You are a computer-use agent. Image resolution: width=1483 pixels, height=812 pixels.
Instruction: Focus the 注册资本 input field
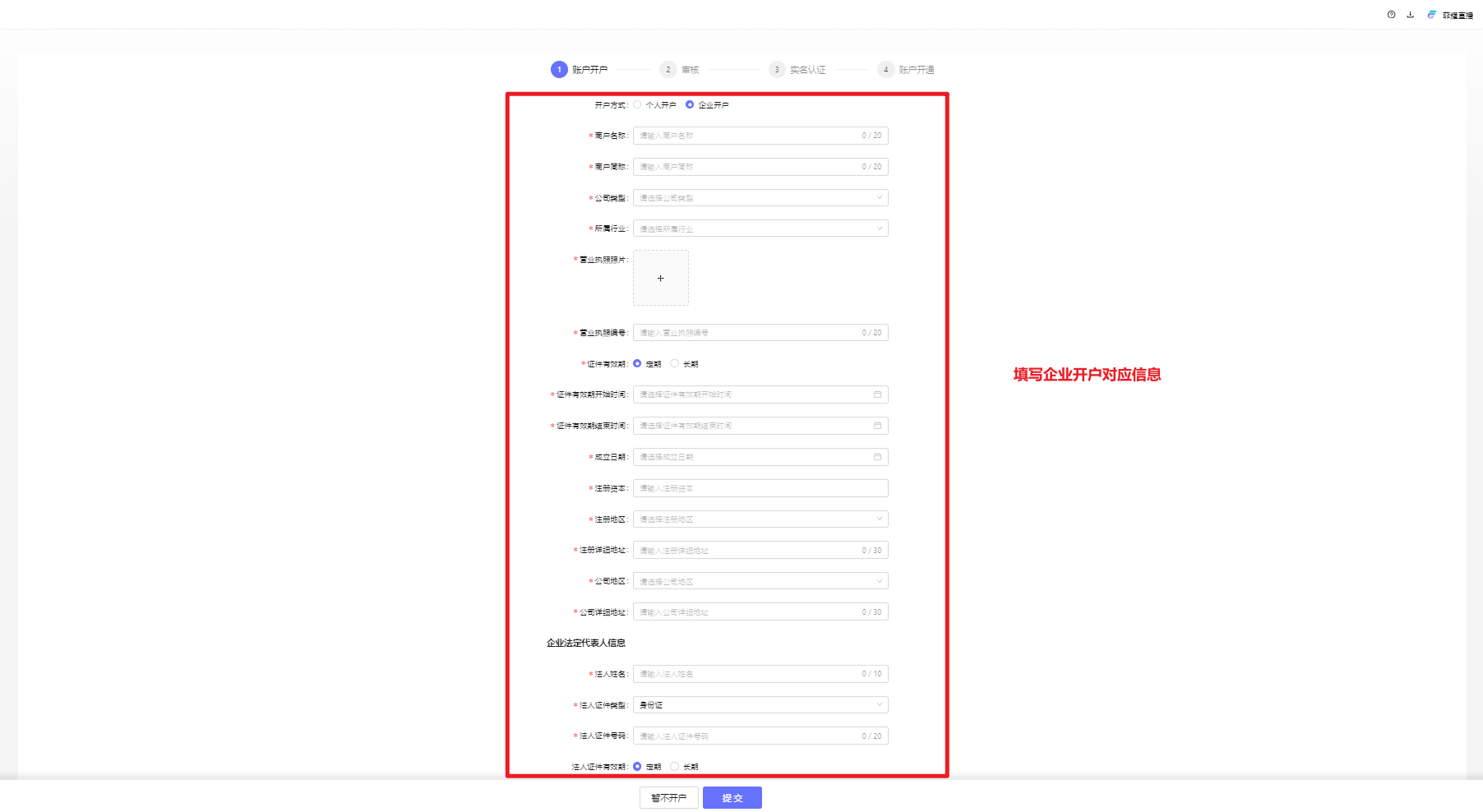click(x=760, y=488)
